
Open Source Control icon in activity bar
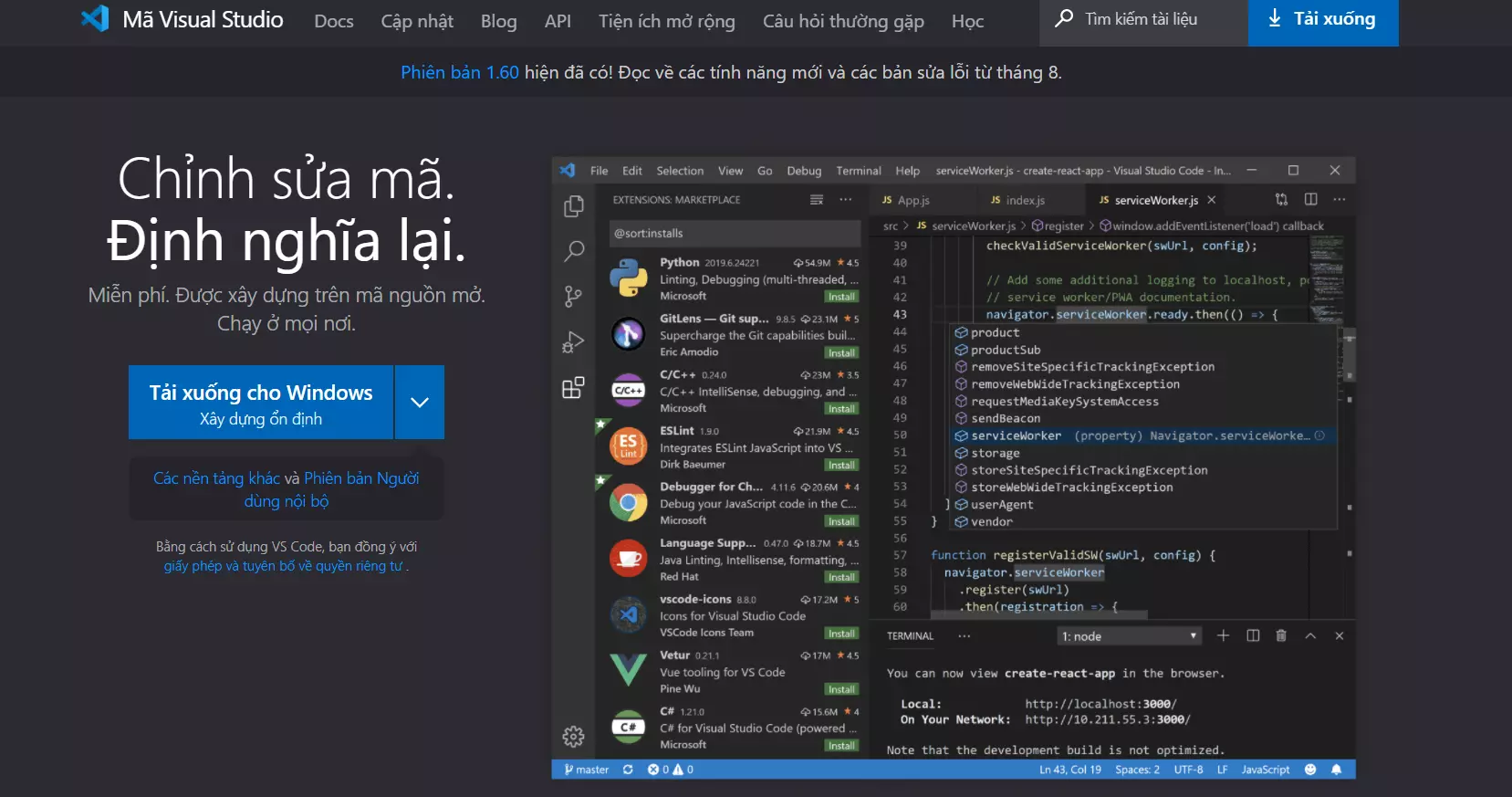click(573, 296)
